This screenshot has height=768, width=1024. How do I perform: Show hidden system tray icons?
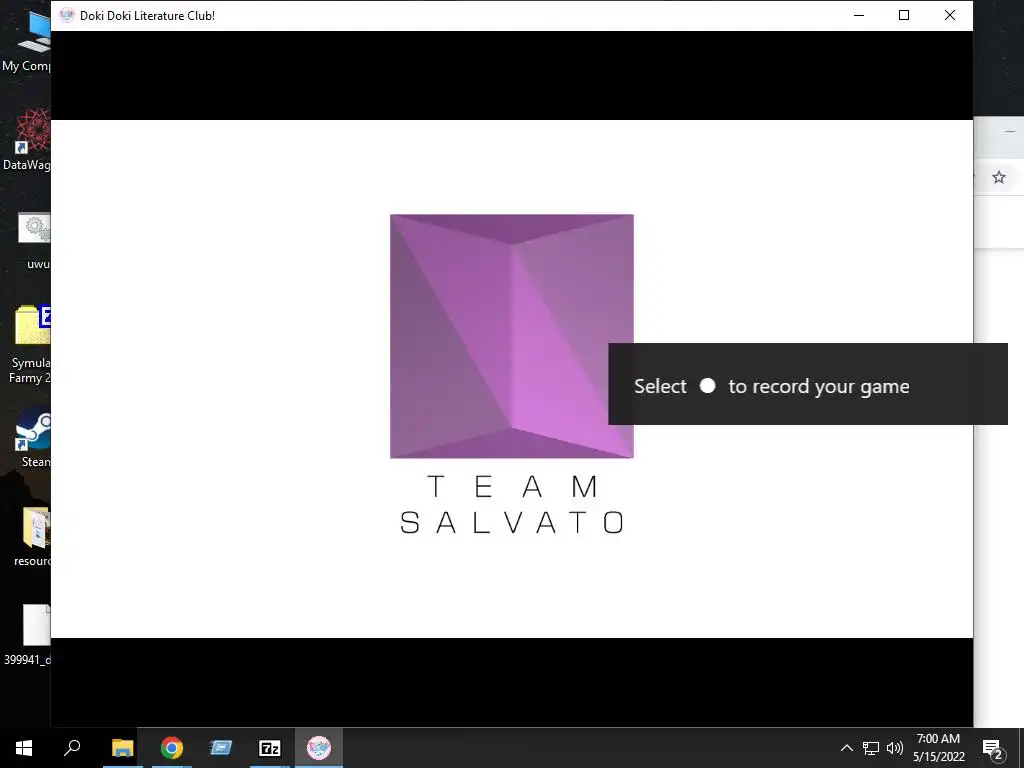[846, 748]
